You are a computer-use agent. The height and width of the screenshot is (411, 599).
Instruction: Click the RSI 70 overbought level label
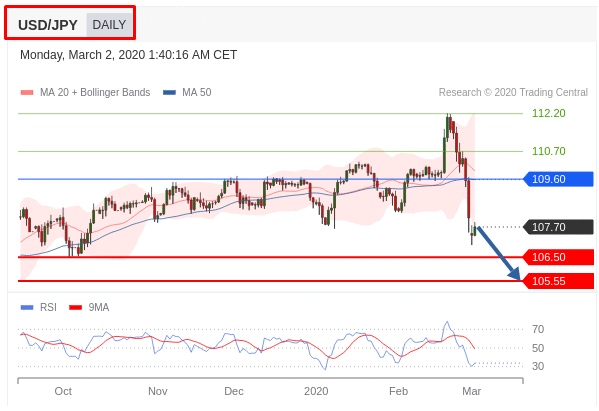tap(538, 329)
